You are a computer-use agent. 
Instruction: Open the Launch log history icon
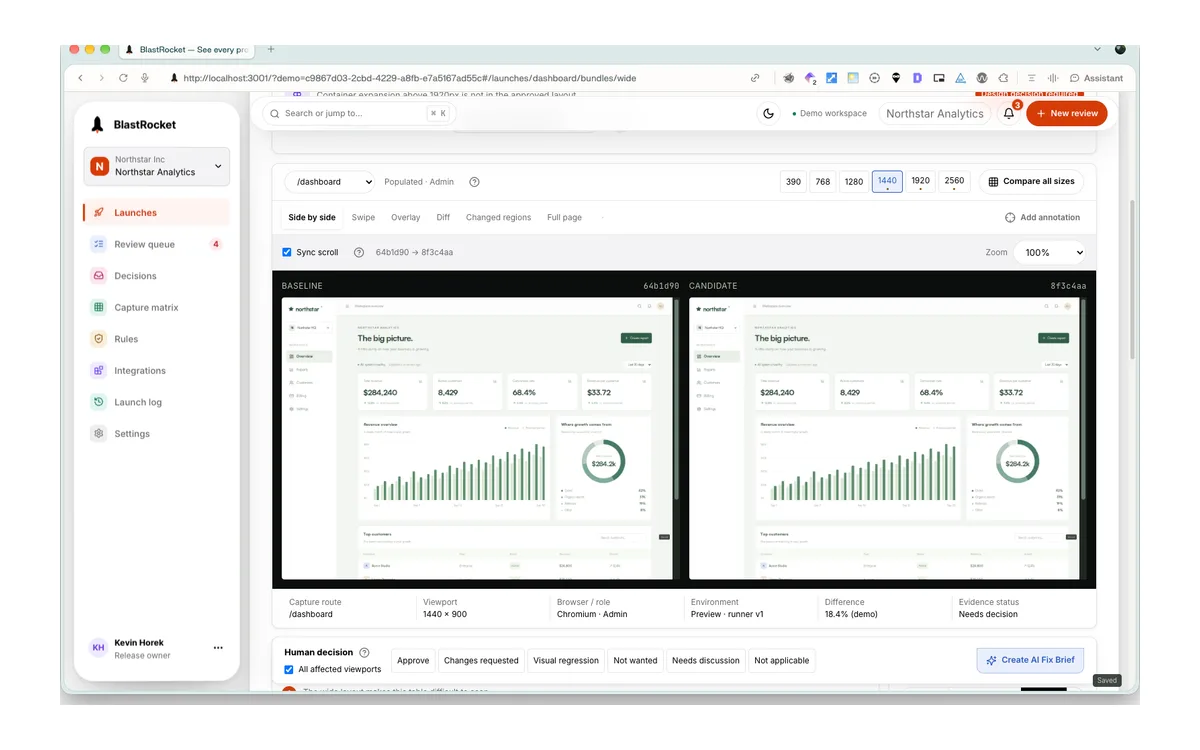tap(98, 402)
